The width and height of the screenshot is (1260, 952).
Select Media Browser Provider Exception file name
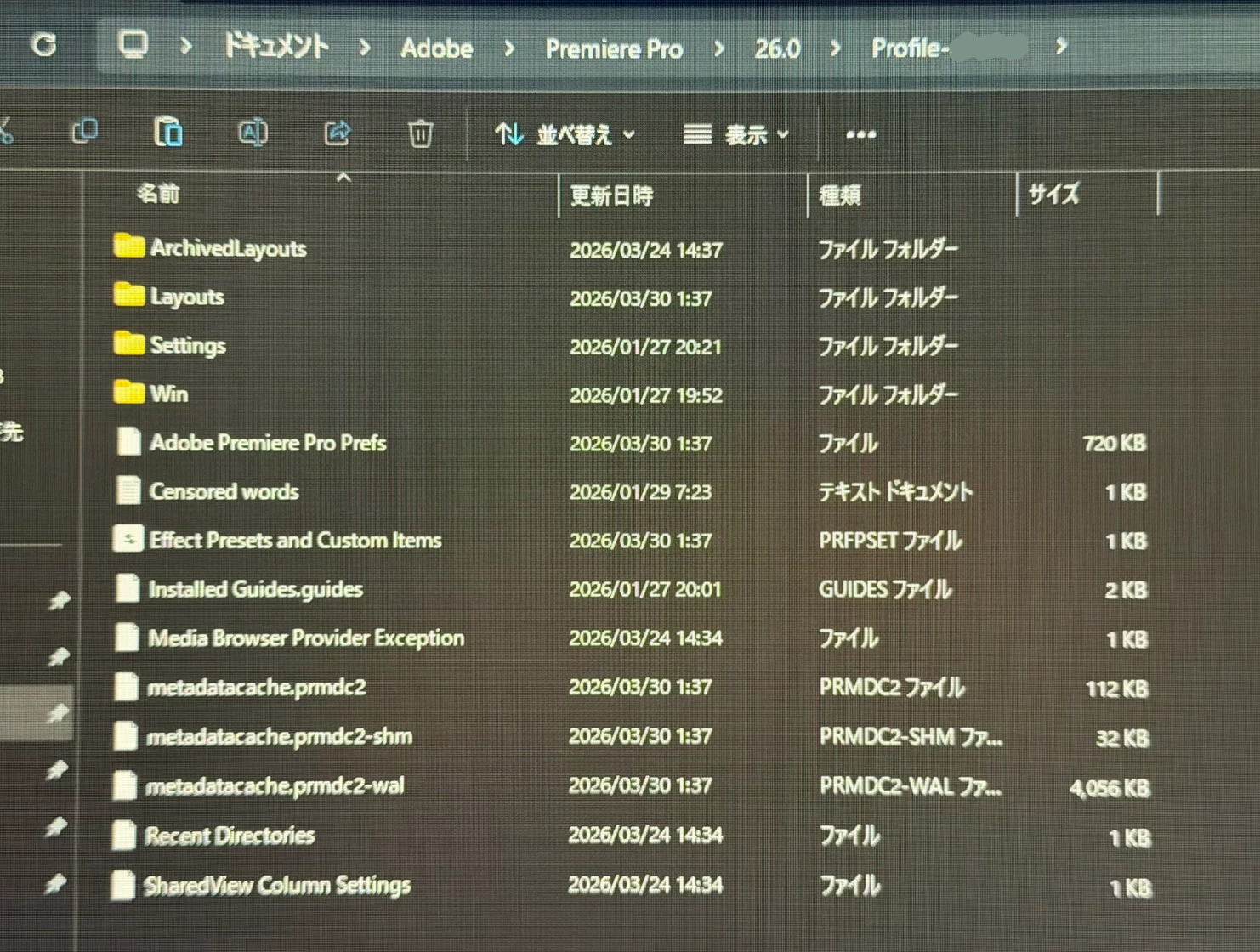click(x=306, y=638)
